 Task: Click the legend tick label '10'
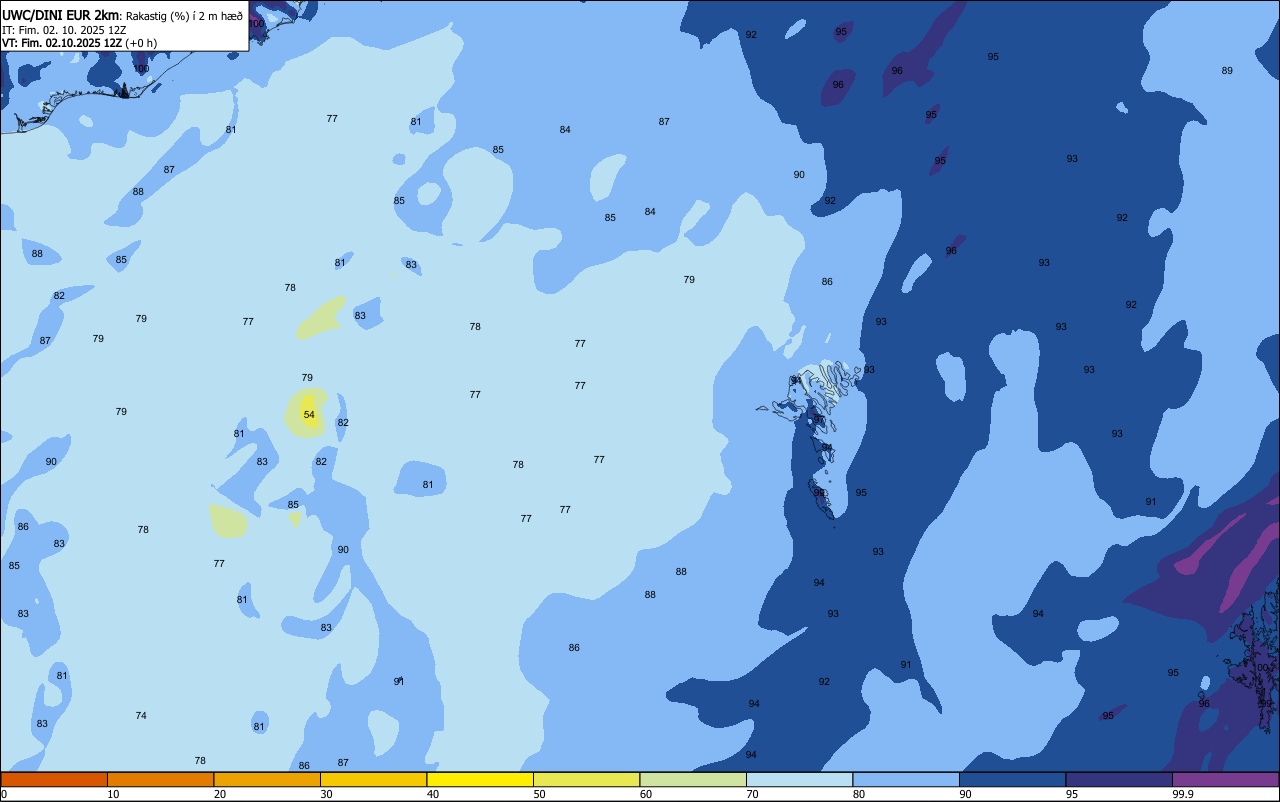113,794
